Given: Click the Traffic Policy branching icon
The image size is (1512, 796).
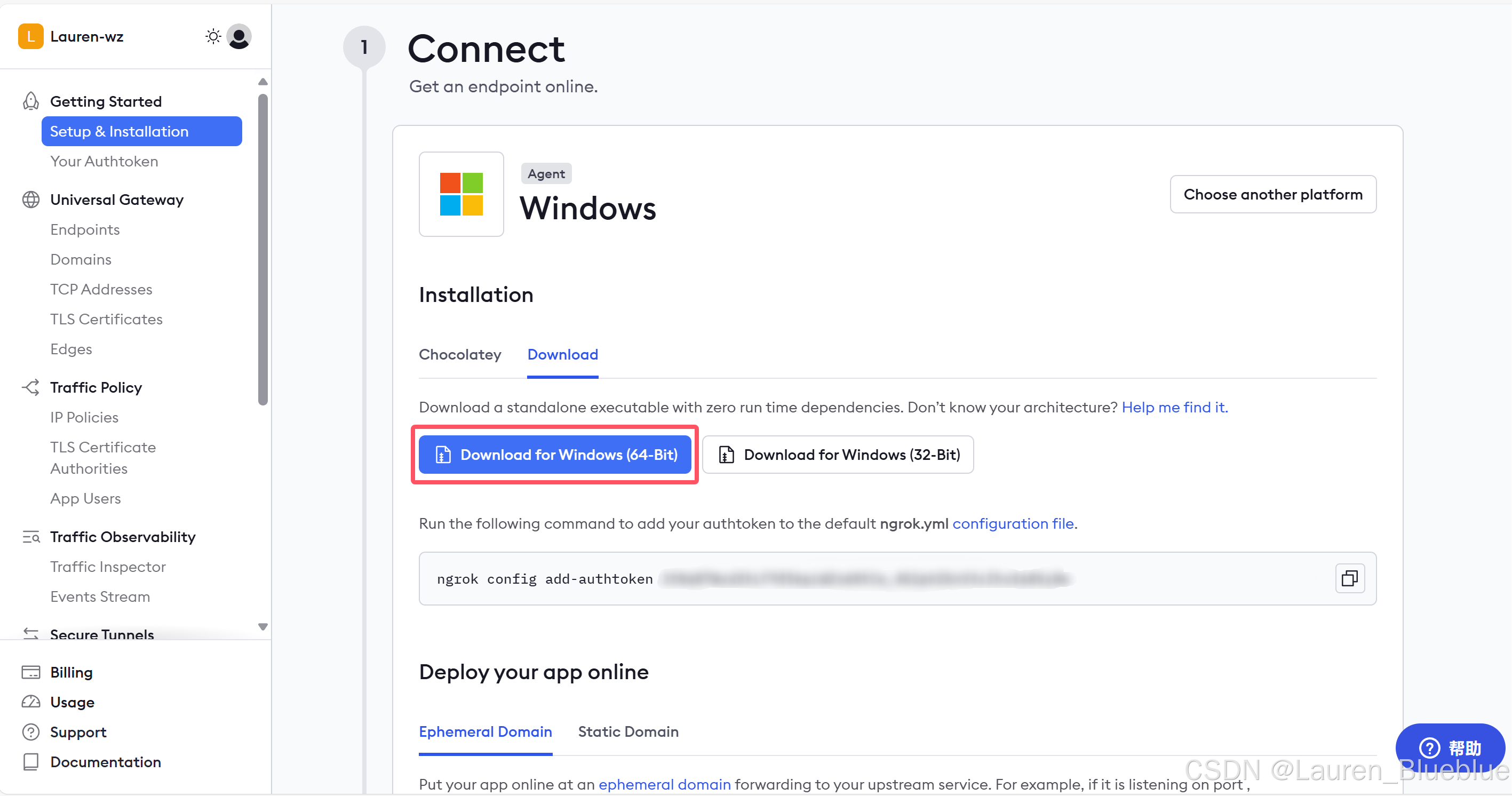Looking at the screenshot, I should [30, 387].
